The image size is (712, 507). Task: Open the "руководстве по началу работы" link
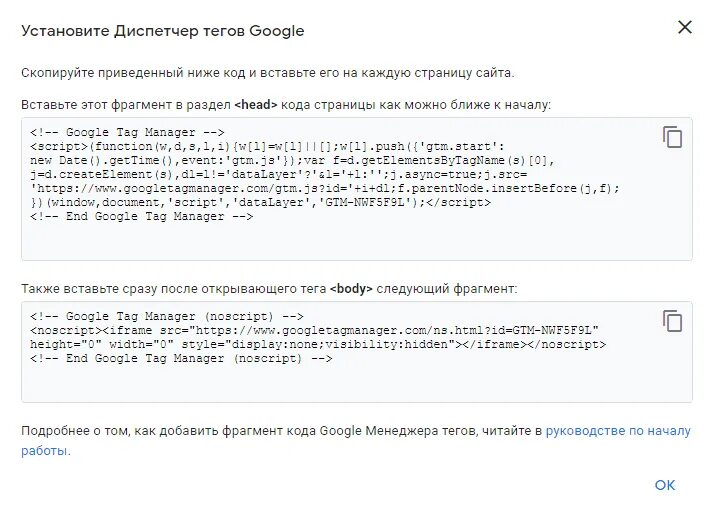point(618,431)
